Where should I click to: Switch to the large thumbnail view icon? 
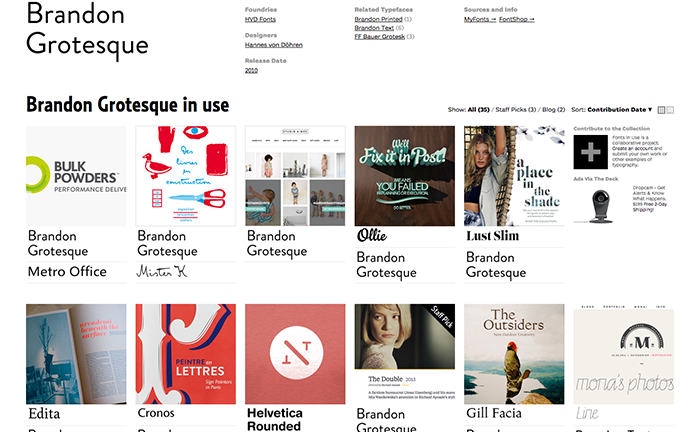[x=670, y=110]
